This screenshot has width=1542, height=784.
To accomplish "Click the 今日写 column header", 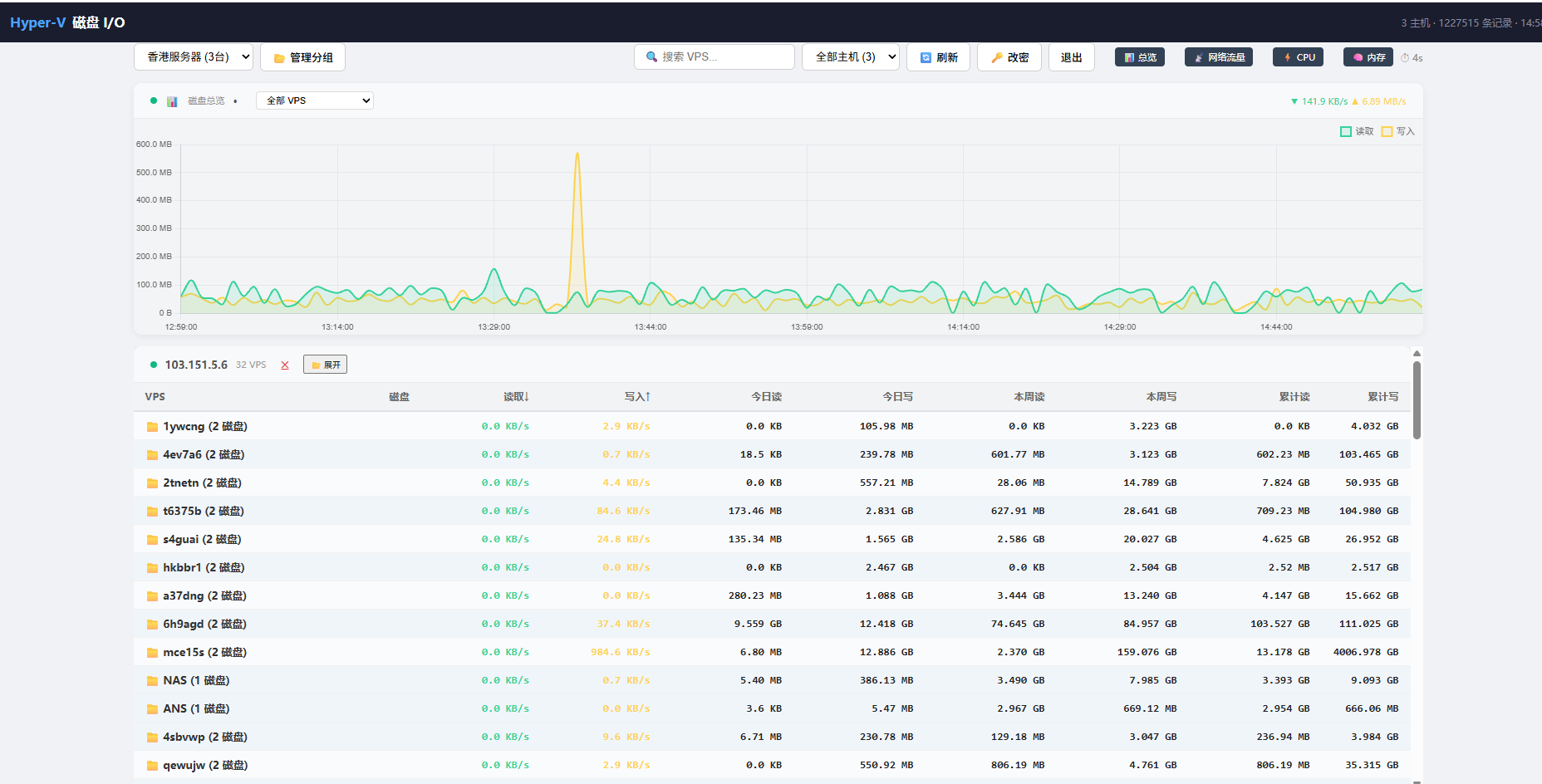I will pos(897,397).
